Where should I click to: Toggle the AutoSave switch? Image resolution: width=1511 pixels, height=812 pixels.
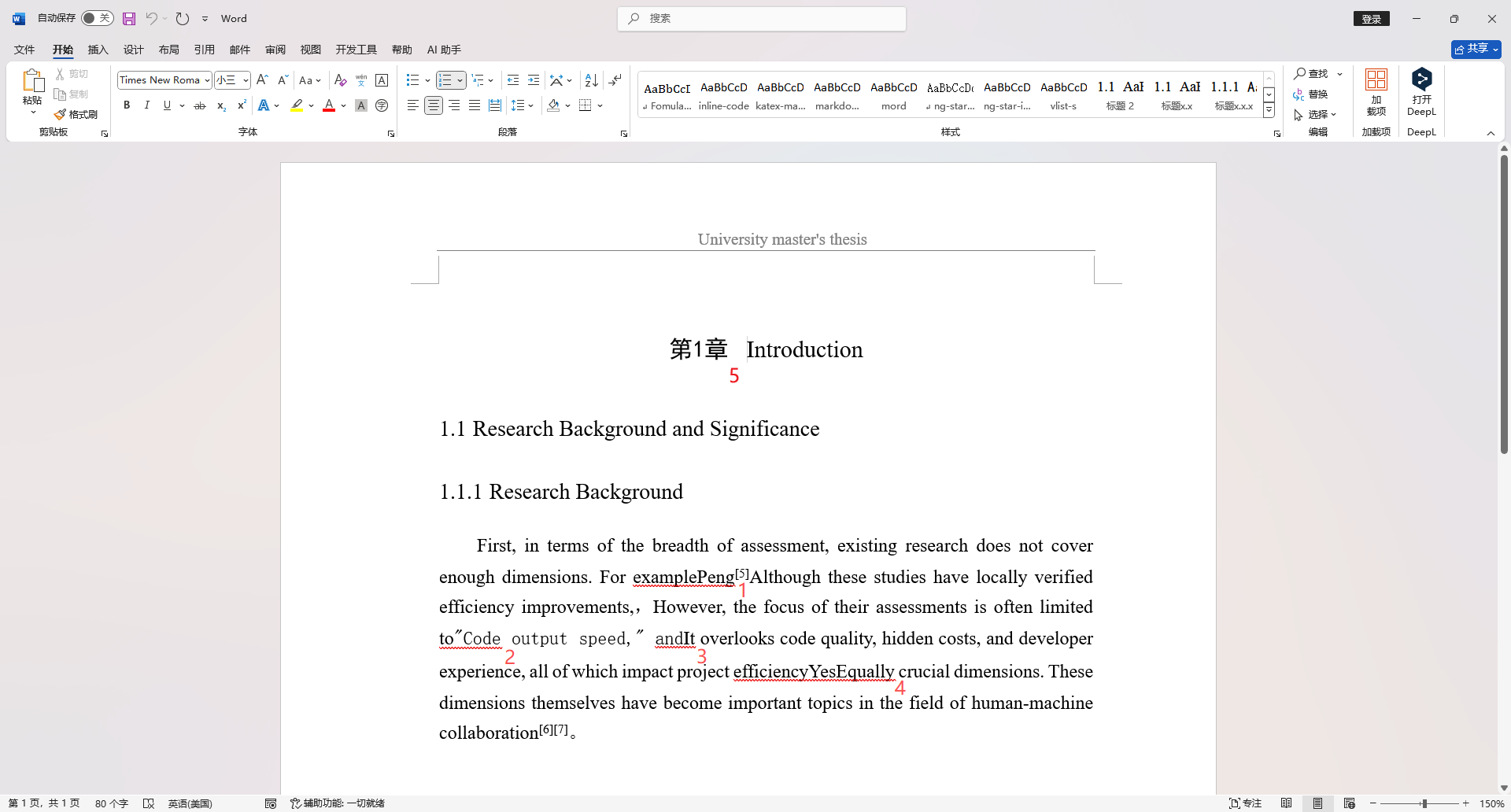[98, 18]
